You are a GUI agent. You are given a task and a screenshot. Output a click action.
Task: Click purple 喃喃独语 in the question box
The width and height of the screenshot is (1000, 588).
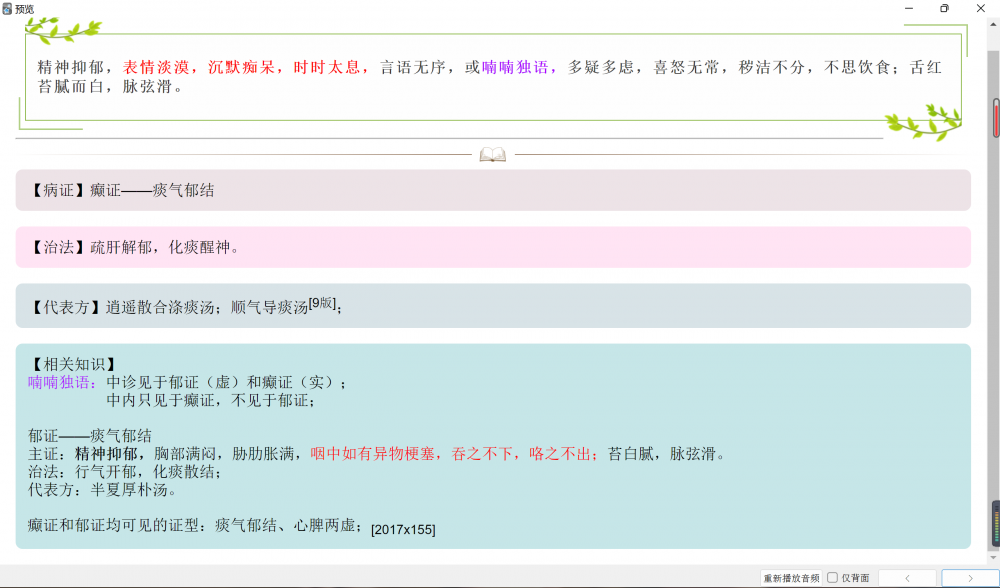[515, 68]
